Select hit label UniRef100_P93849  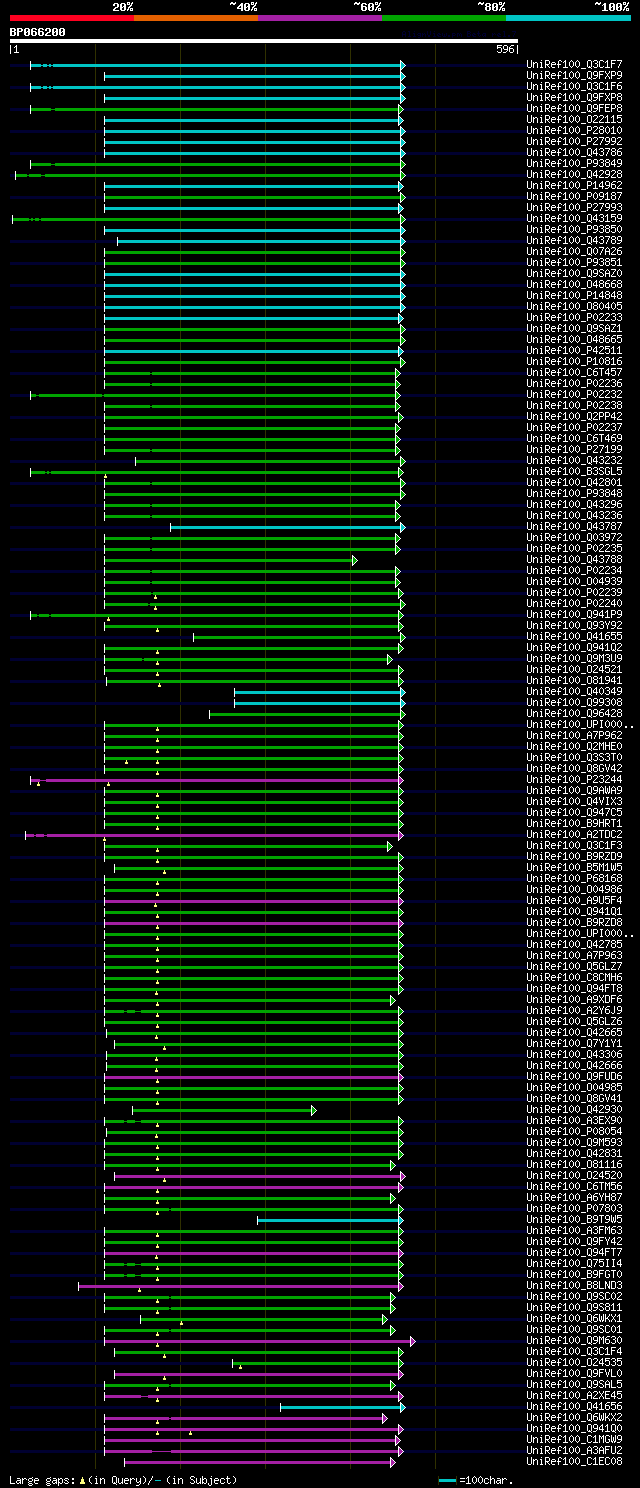coord(574,164)
